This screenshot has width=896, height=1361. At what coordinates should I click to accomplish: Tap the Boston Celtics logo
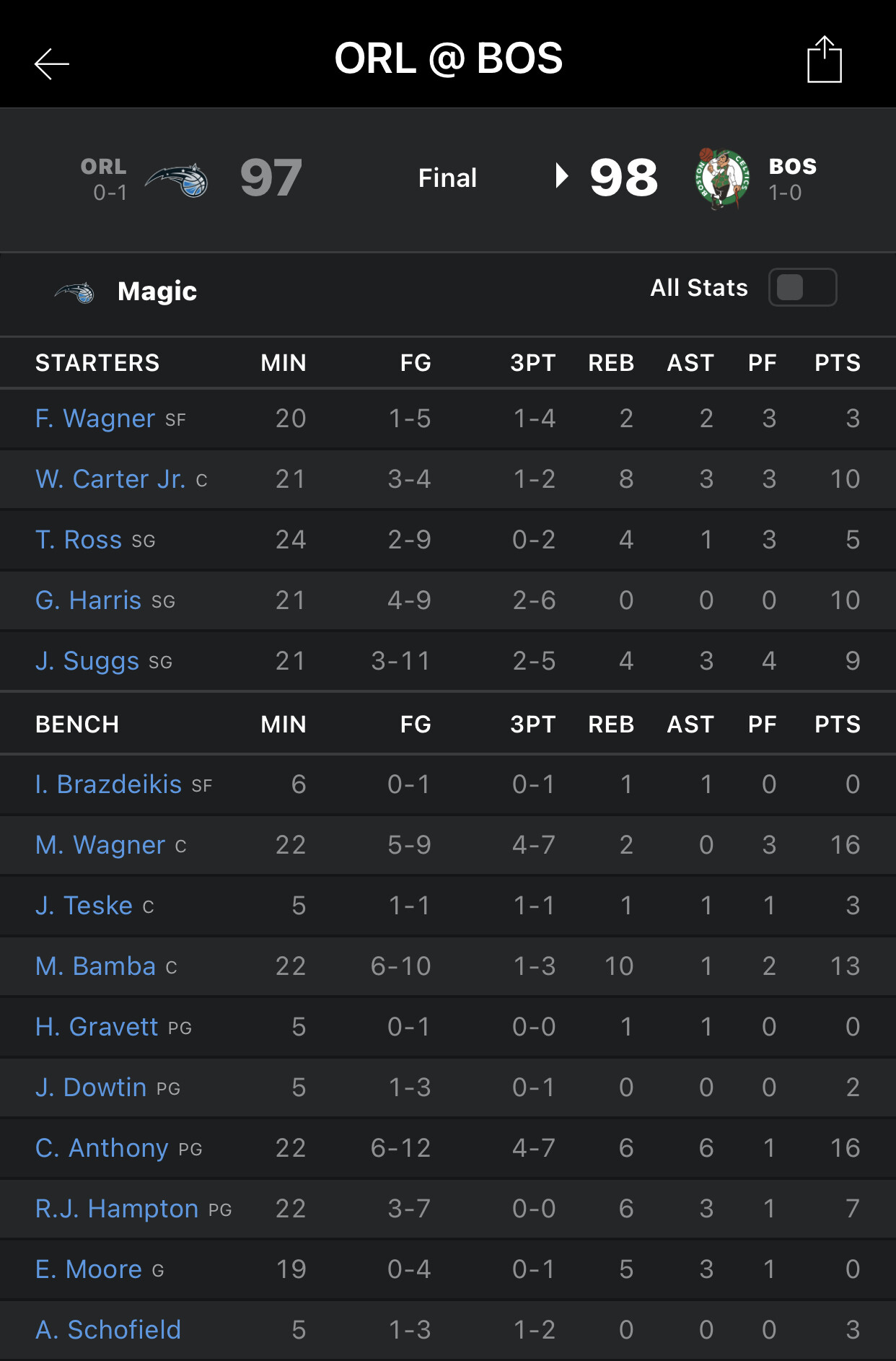(721, 178)
